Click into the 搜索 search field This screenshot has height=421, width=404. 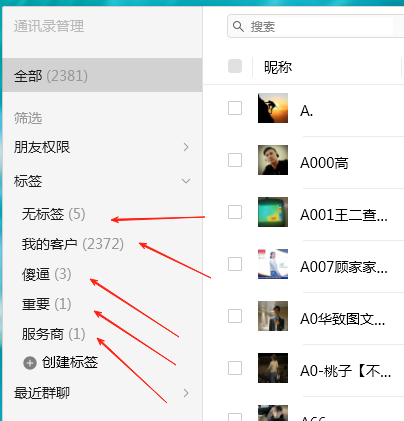tap(315, 26)
